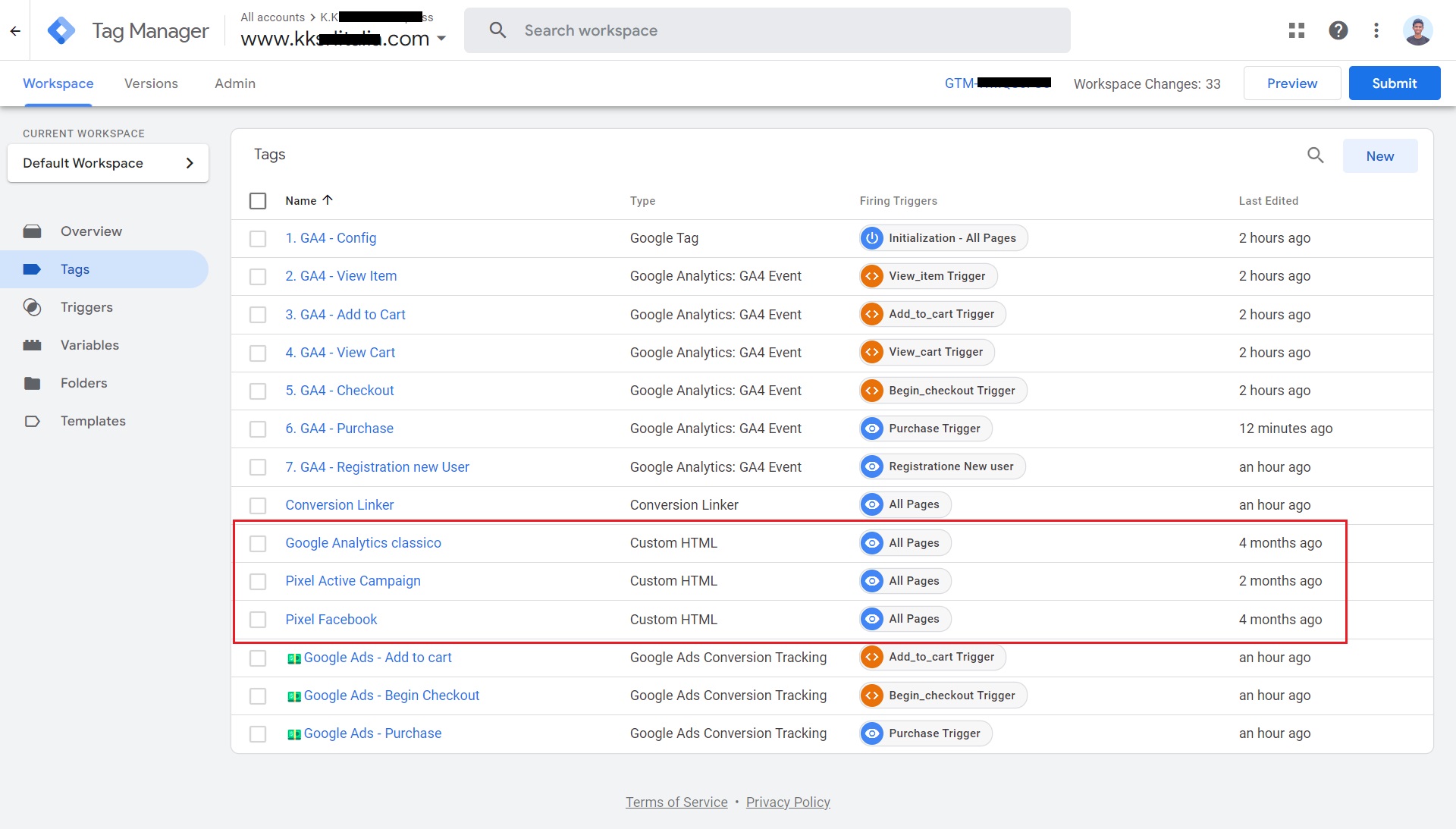Click the search magnifier in workspace bar
Viewport: 1456px width, 829px height.
point(497,30)
